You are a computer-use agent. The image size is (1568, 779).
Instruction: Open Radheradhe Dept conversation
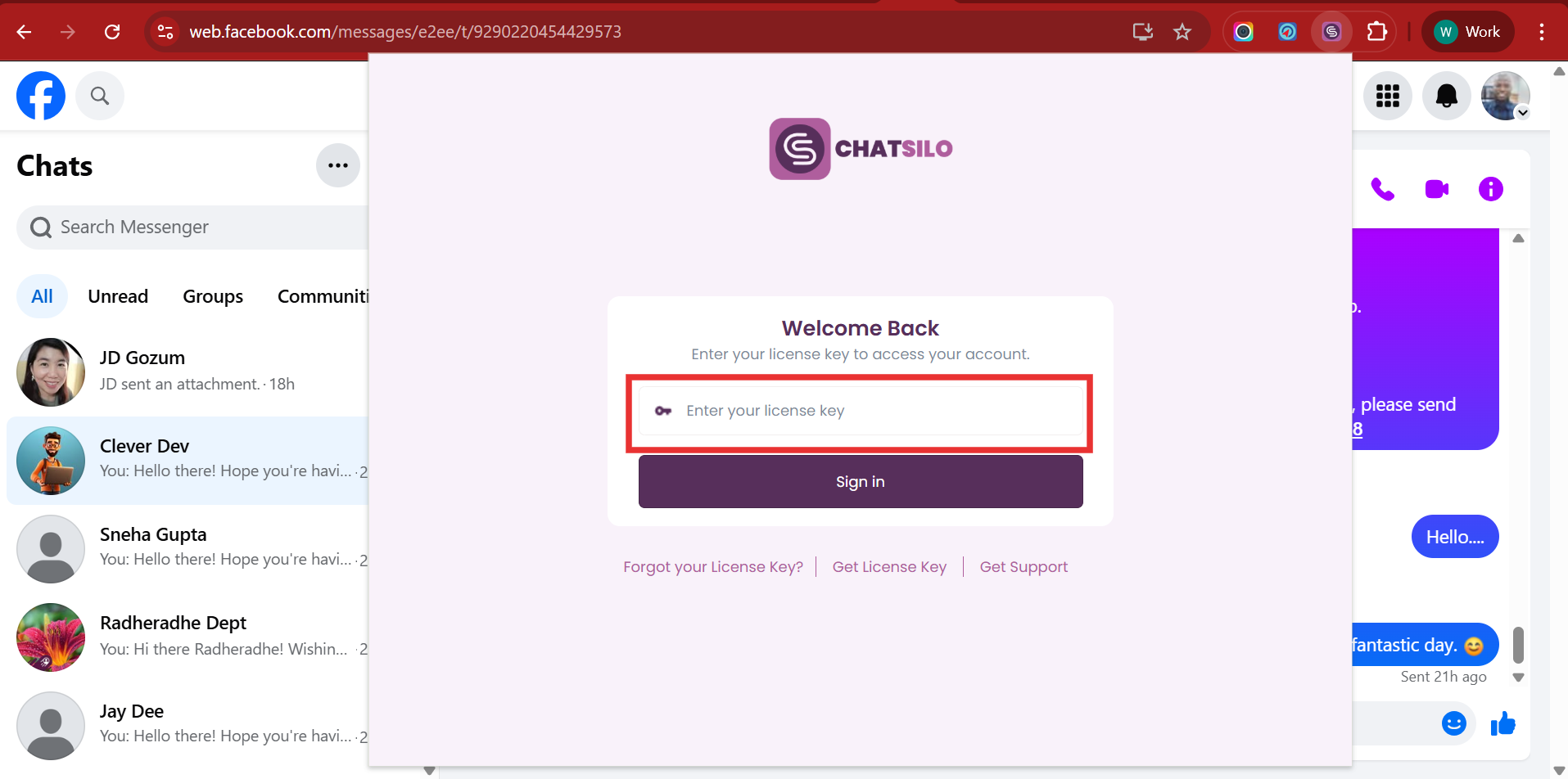coord(188,637)
